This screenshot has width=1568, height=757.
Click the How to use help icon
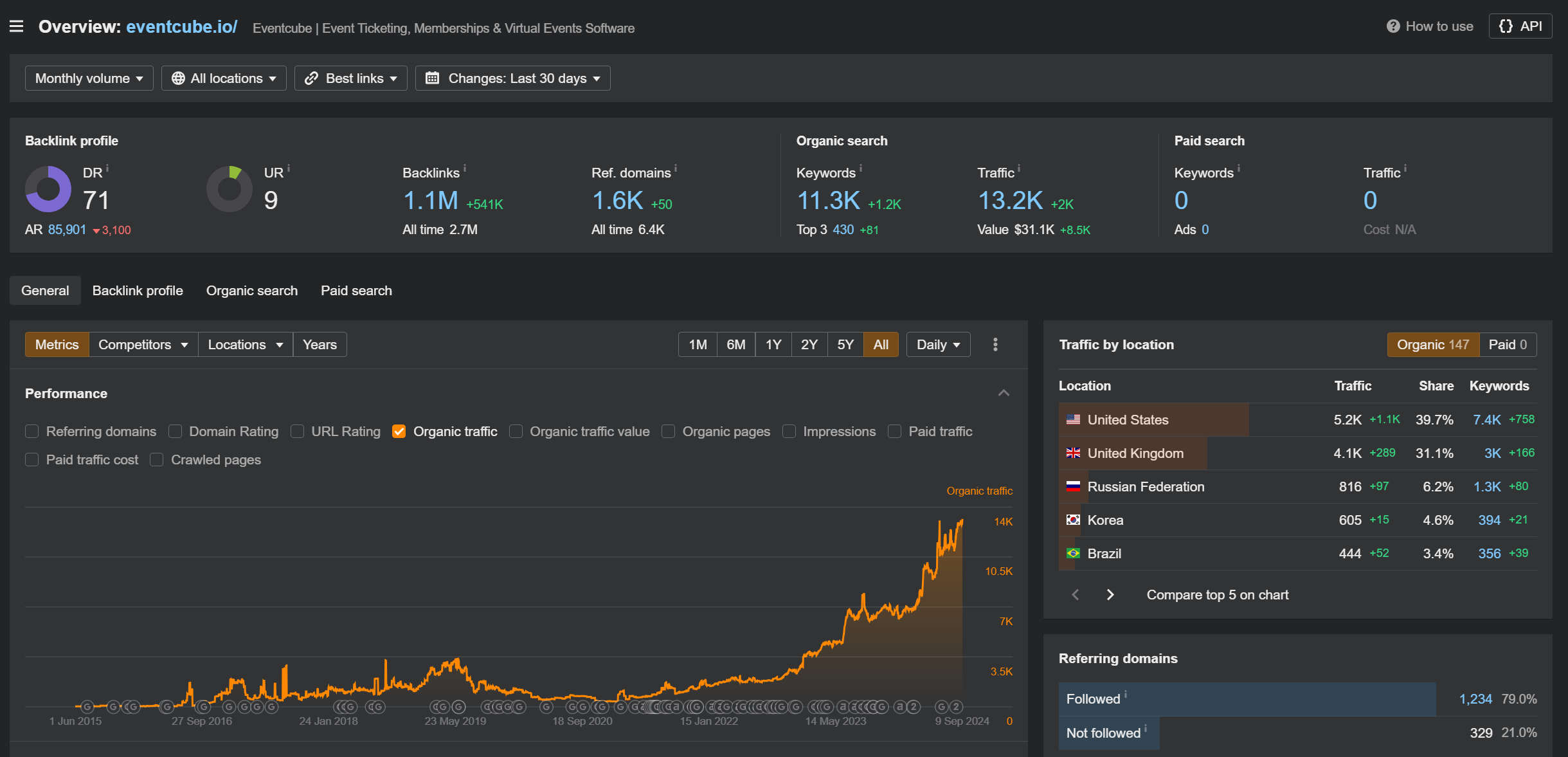click(x=1393, y=26)
